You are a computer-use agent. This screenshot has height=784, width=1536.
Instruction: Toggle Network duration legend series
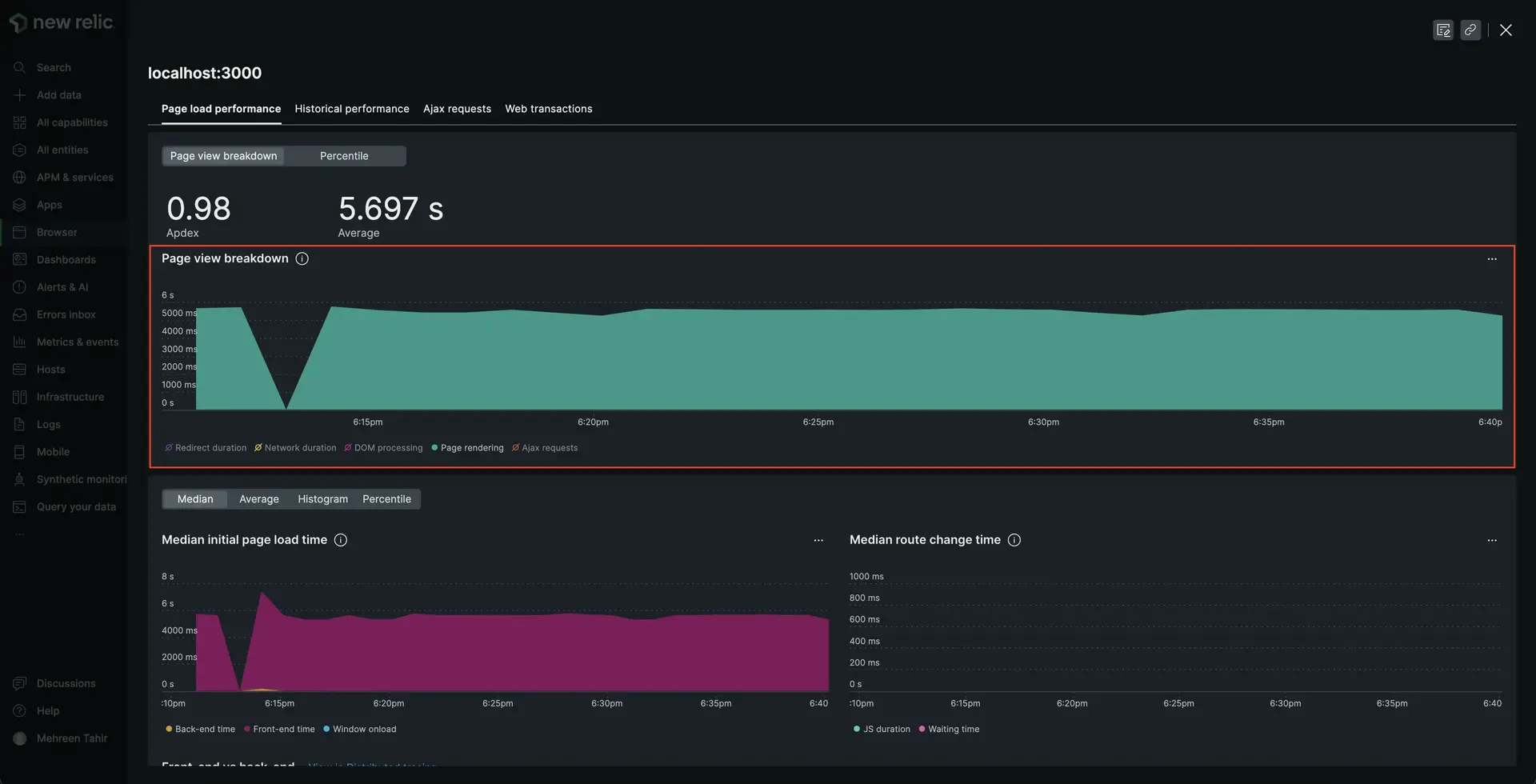coord(295,448)
